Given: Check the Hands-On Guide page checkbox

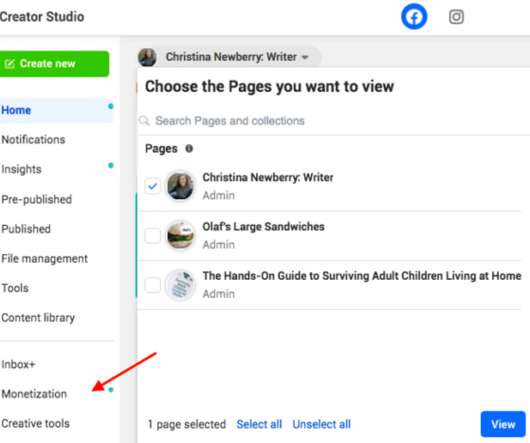Looking at the screenshot, I should 152,285.
